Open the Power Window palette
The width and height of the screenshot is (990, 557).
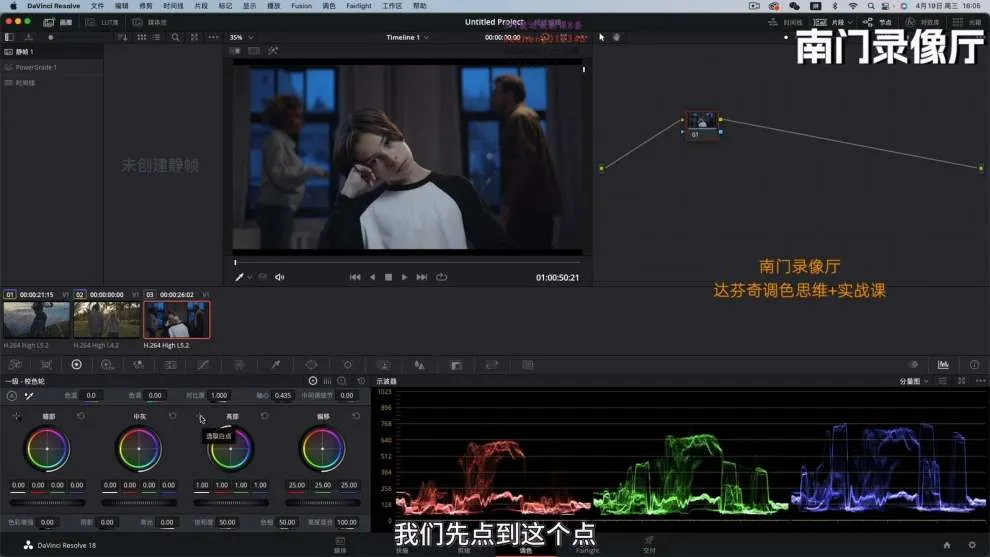[311, 365]
